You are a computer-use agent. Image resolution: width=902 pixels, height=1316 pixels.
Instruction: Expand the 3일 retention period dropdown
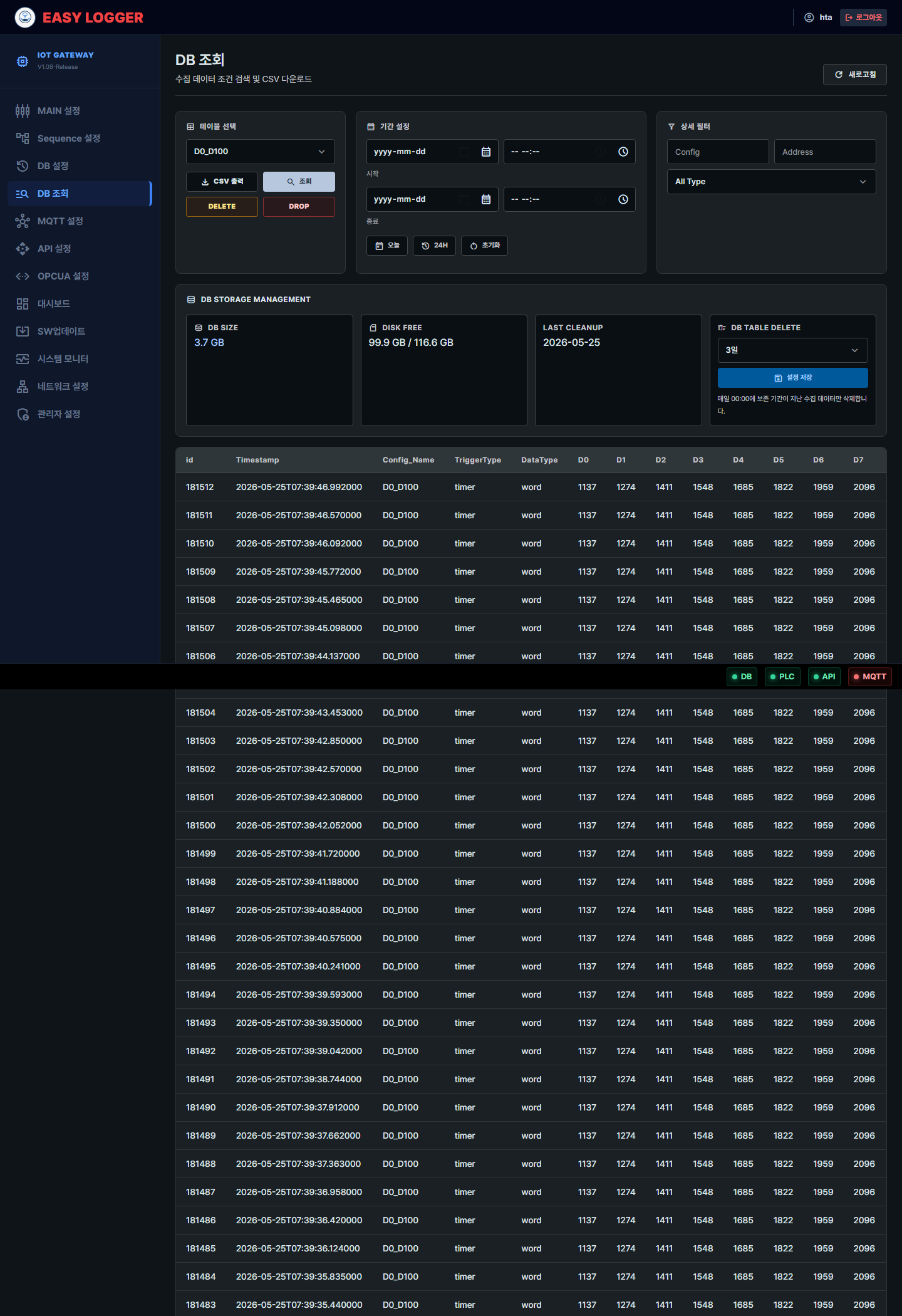pyautogui.click(x=792, y=350)
